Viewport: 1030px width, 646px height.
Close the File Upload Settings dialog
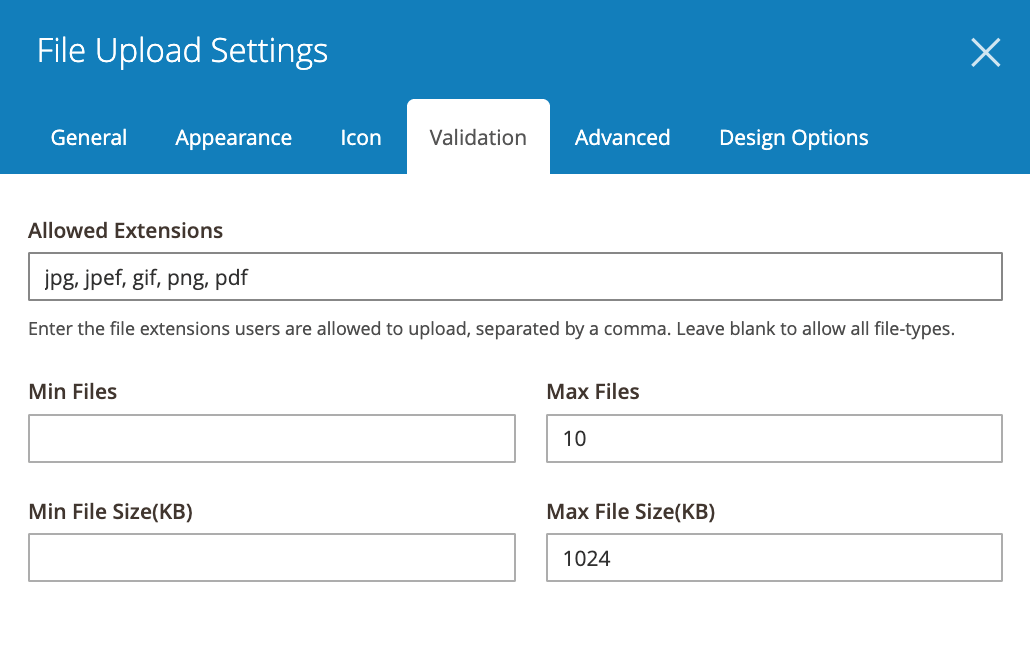985,52
